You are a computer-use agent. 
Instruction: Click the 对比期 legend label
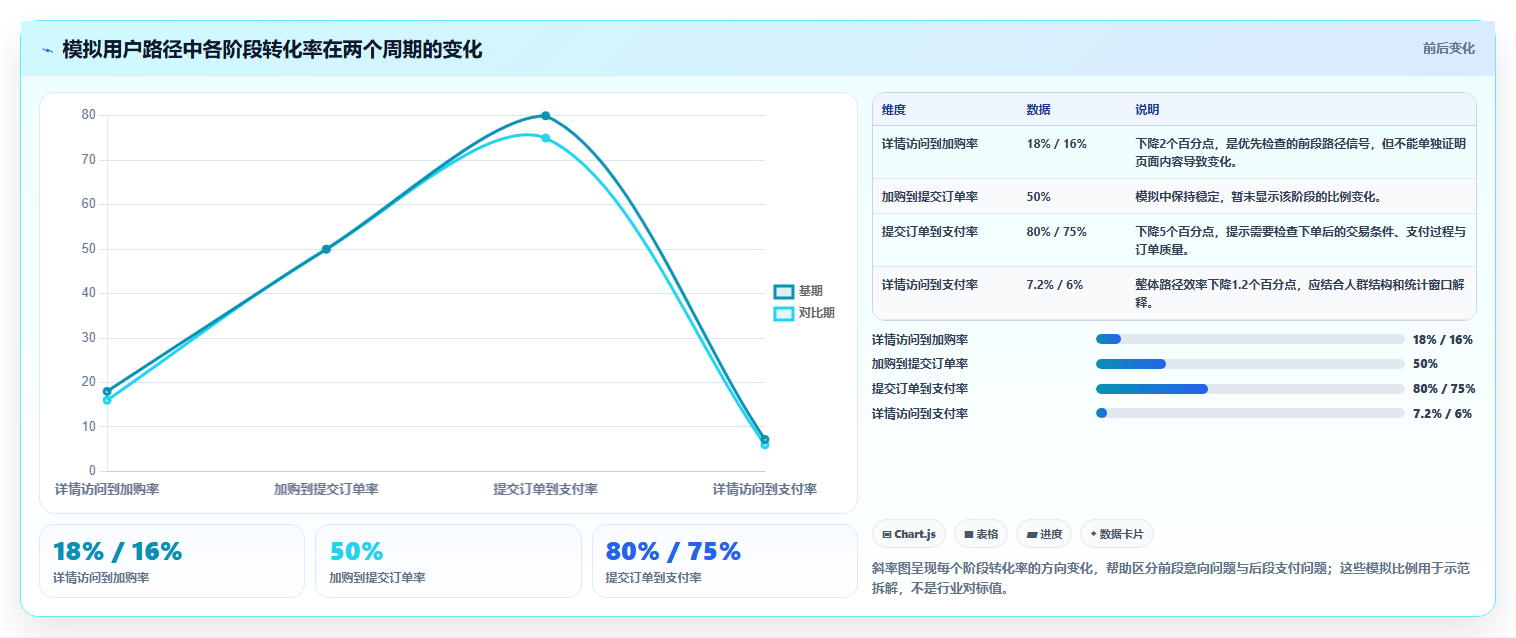[x=816, y=313]
